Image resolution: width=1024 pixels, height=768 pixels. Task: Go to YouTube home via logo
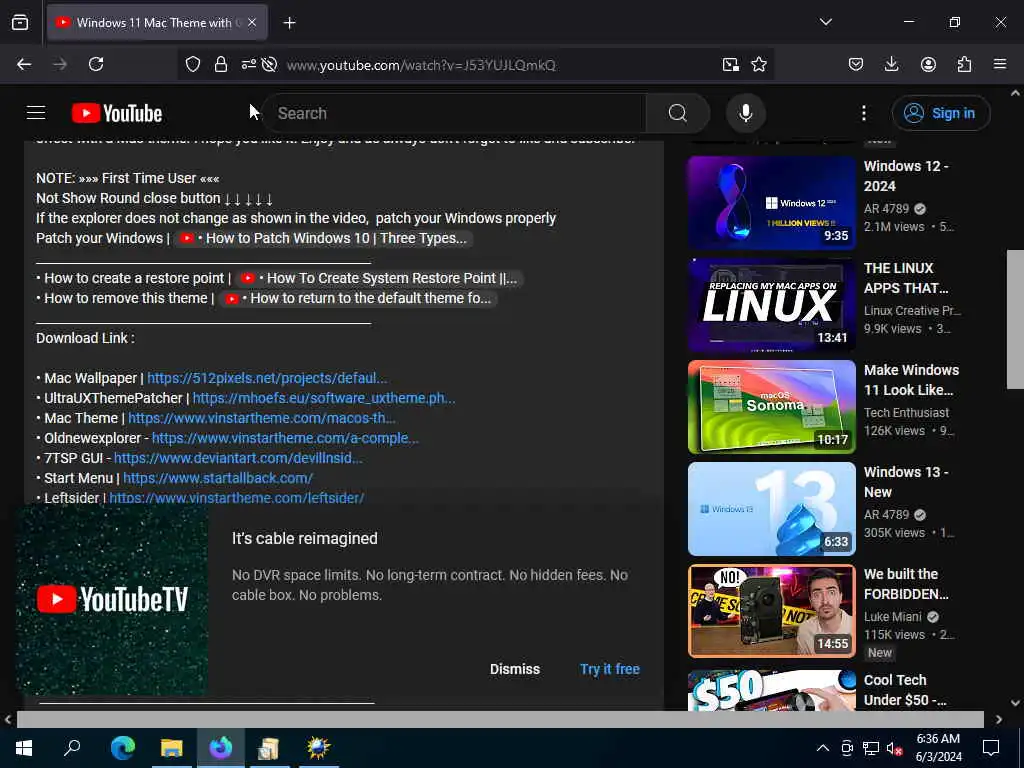pyautogui.click(x=117, y=113)
